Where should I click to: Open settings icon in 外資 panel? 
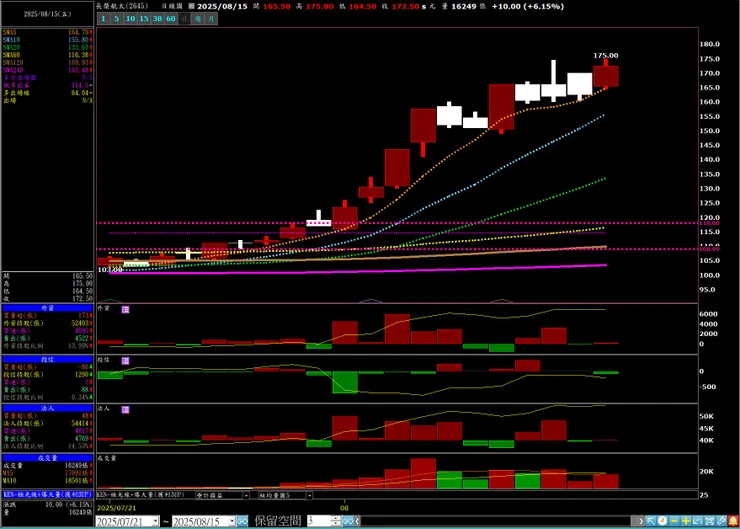[125, 309]
